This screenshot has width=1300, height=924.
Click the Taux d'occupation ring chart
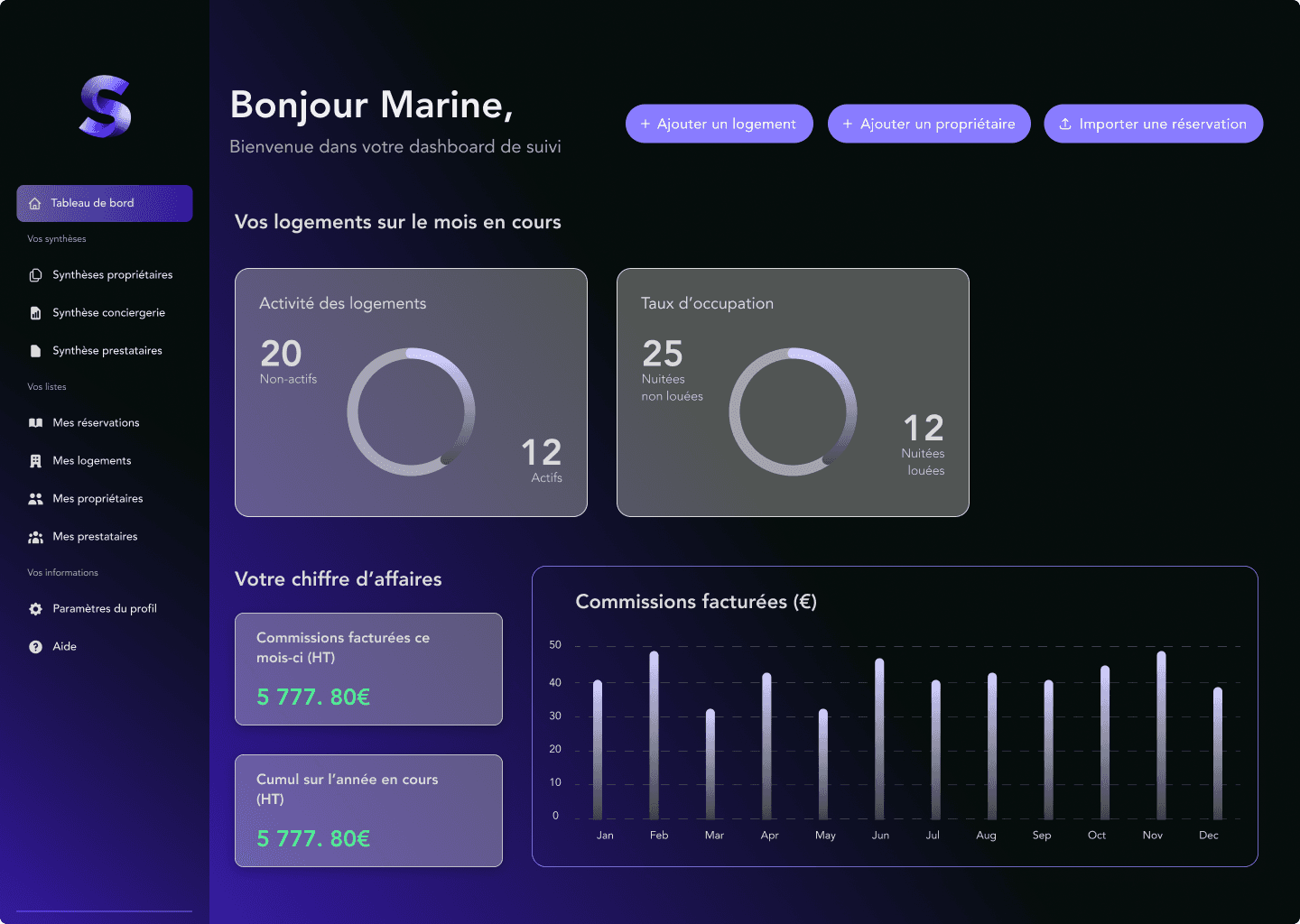point(793,411)
